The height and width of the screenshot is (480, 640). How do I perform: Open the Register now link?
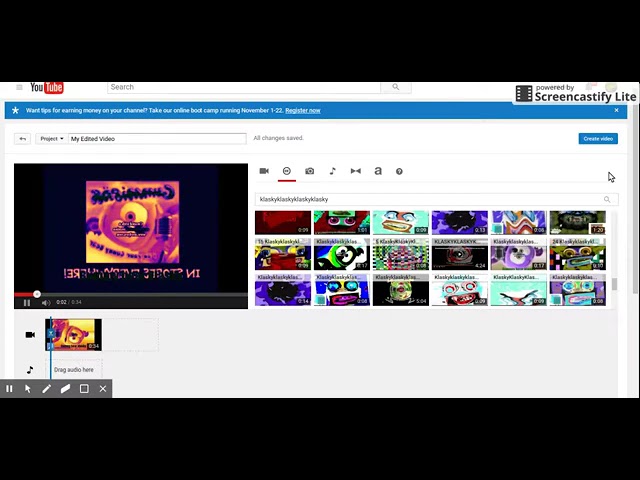click(x=302, y=110)
